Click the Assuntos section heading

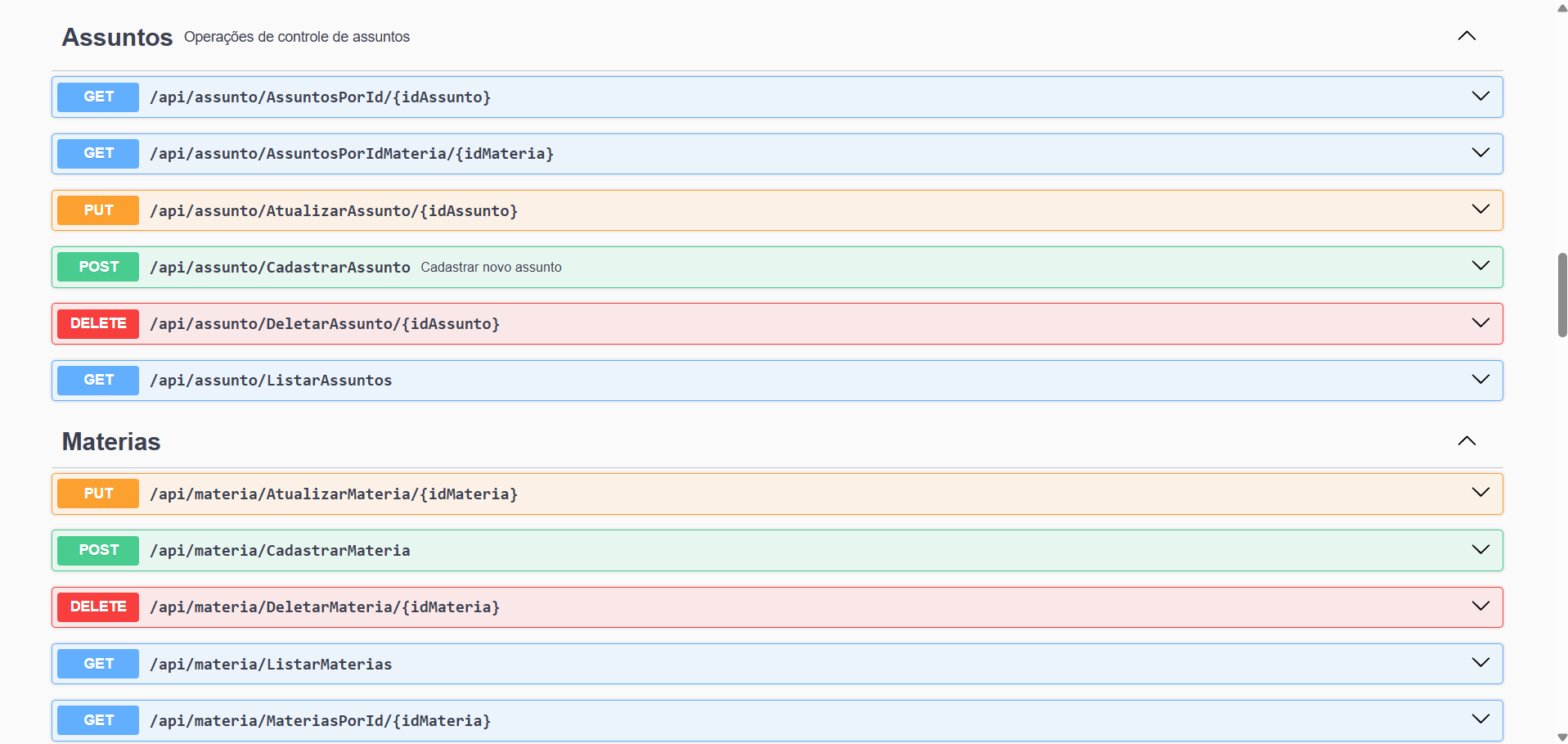[x=116, y=37]
